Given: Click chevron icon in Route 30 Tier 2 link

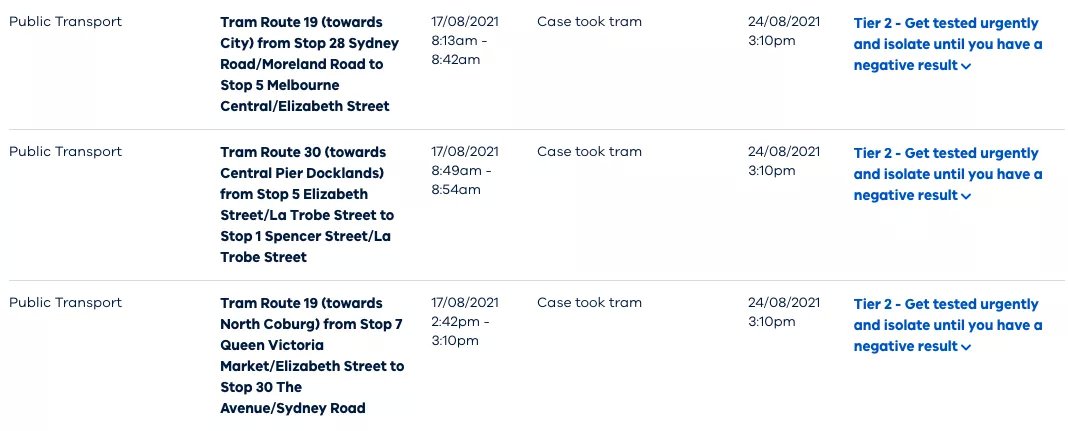Looking at the screenshot, I should tap(966, 196).
